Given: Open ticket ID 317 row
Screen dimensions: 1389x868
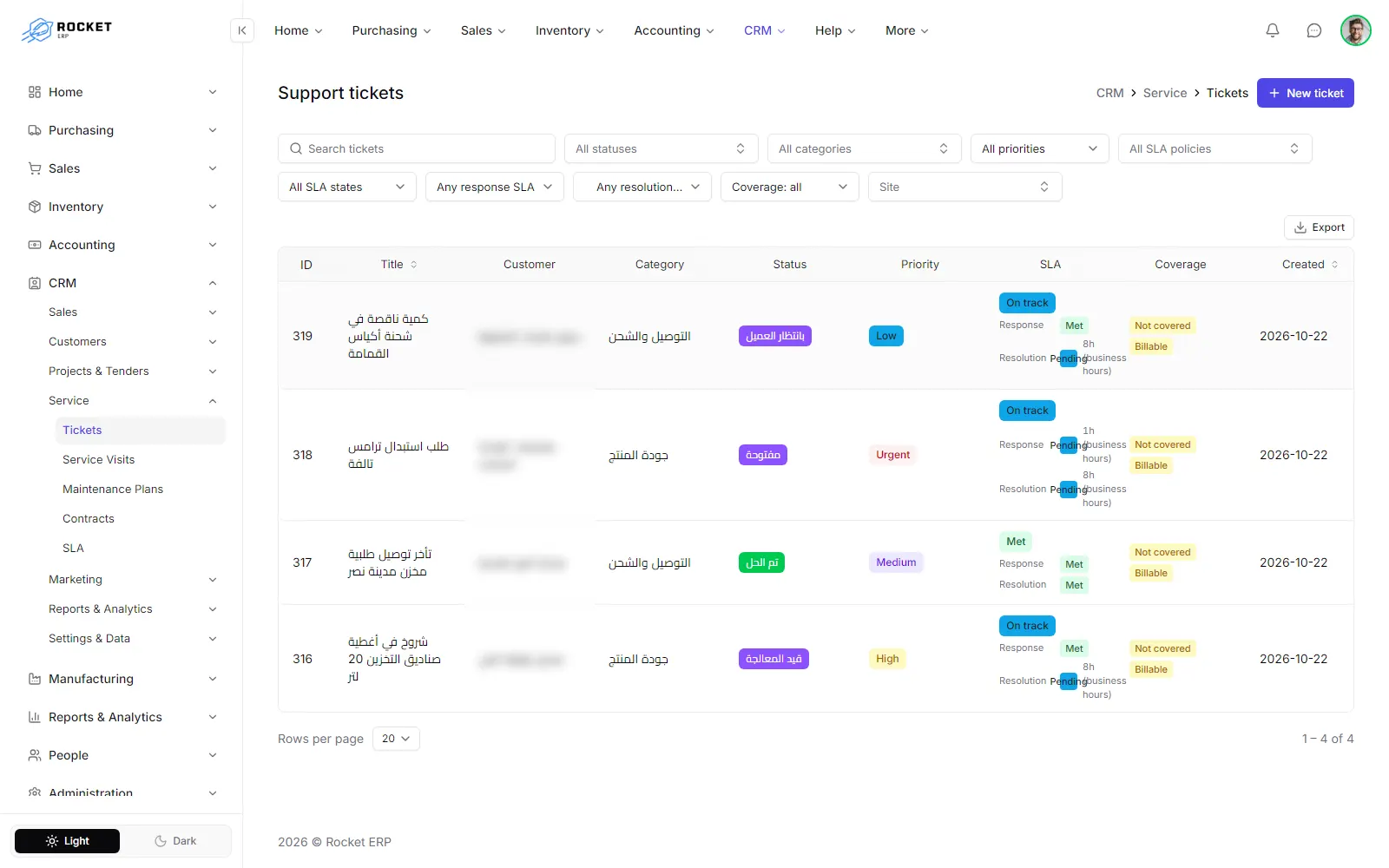Looking at the screenshot, I should 816,562.
